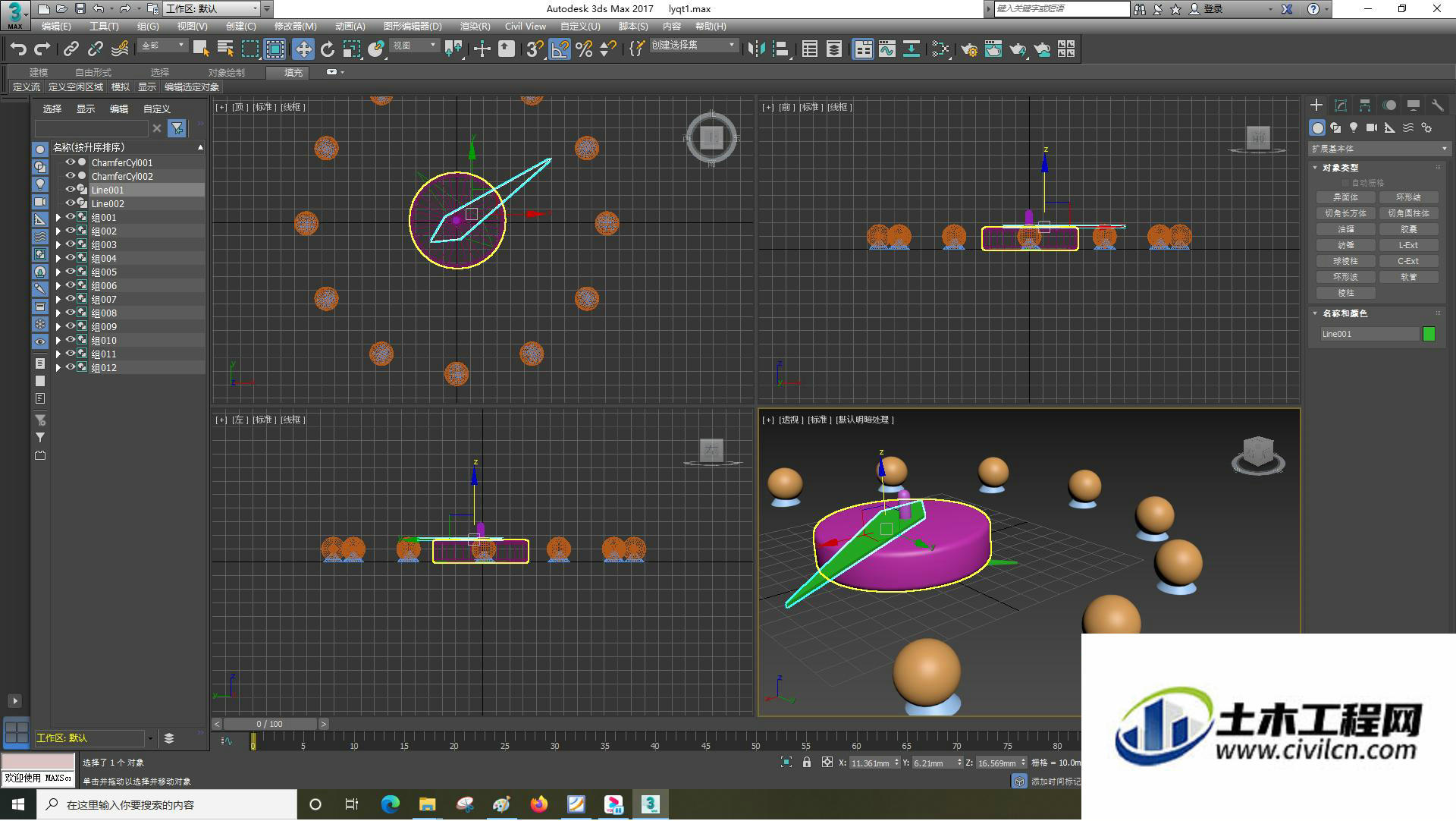
Task: Toggle visibility of 组001
Action: 70,217
